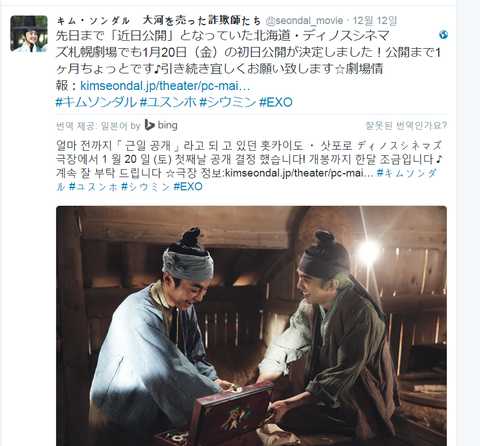Viewport: 480px width, 446px height.
Task: Click the 번역 제공: 일본어 by label
Action: click(x=98, y=126)
